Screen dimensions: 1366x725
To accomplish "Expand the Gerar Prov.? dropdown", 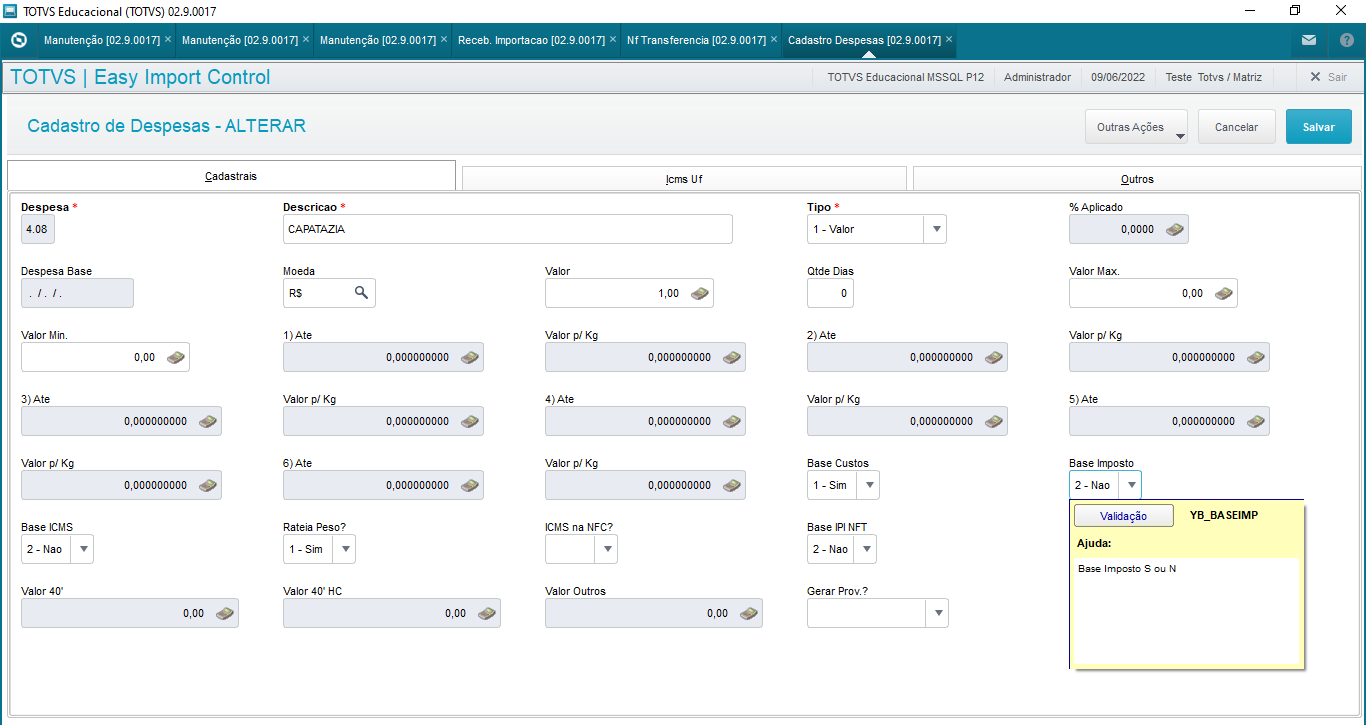I will [x=937, y=613].
